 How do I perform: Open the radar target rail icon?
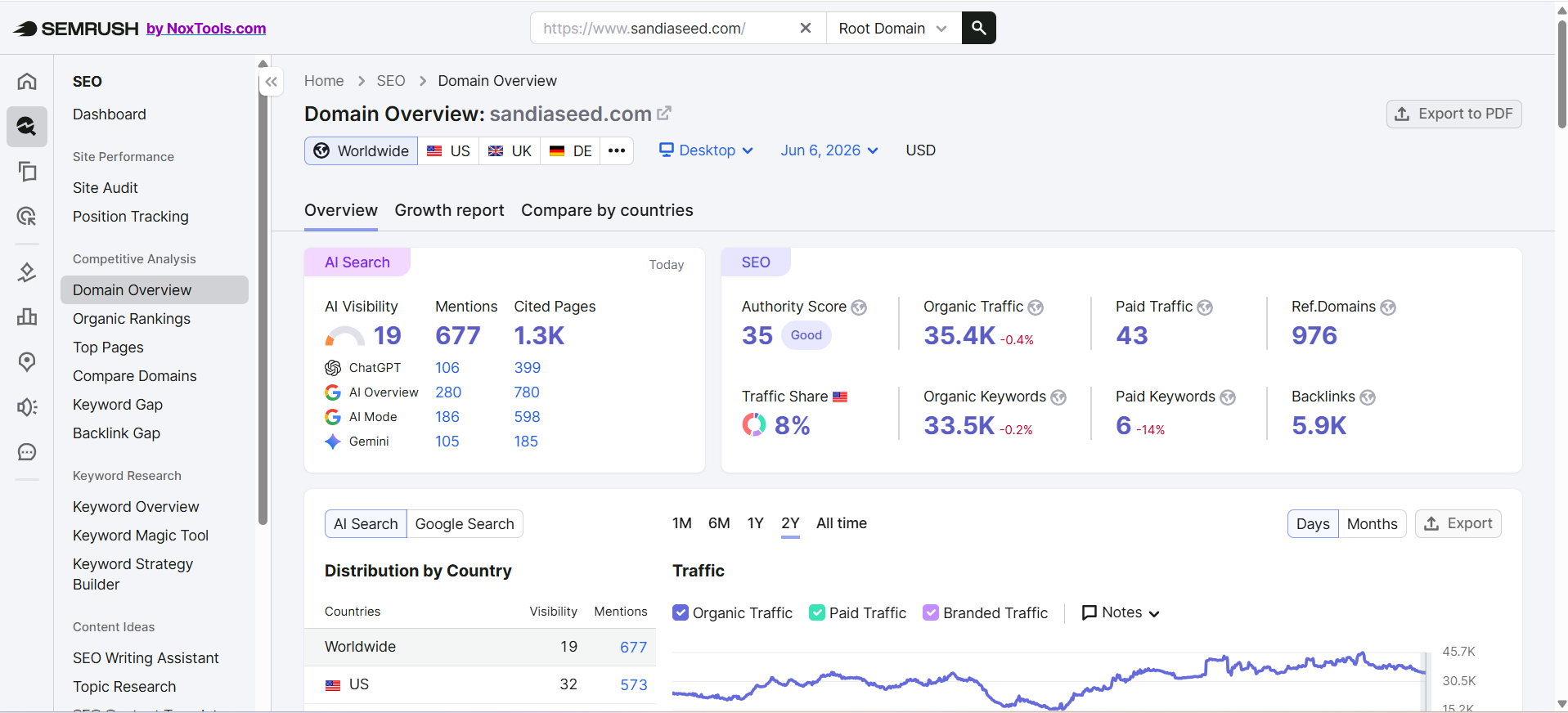tap(27, 216)
